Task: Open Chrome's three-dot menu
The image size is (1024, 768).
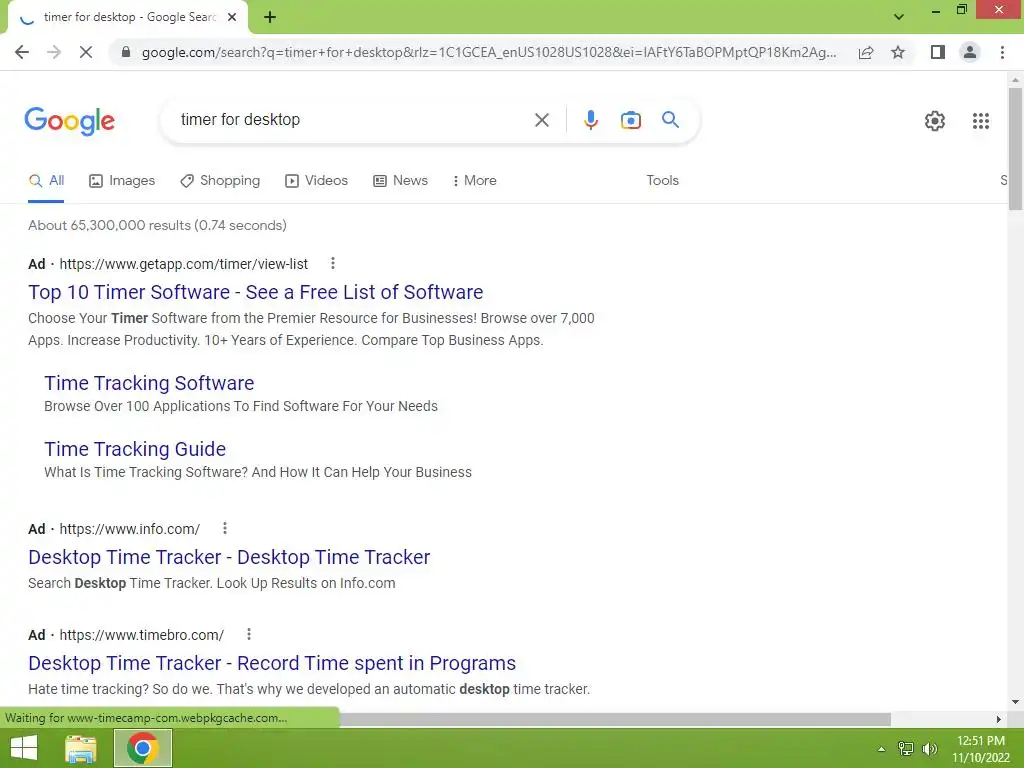Action: (1002, 52)
